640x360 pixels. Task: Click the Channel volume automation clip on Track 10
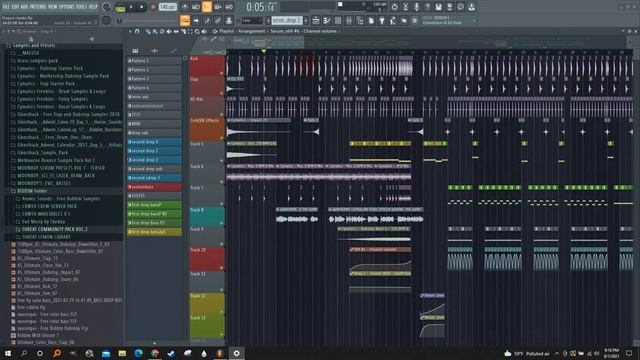pyautogui.click(x=380, y=259)
